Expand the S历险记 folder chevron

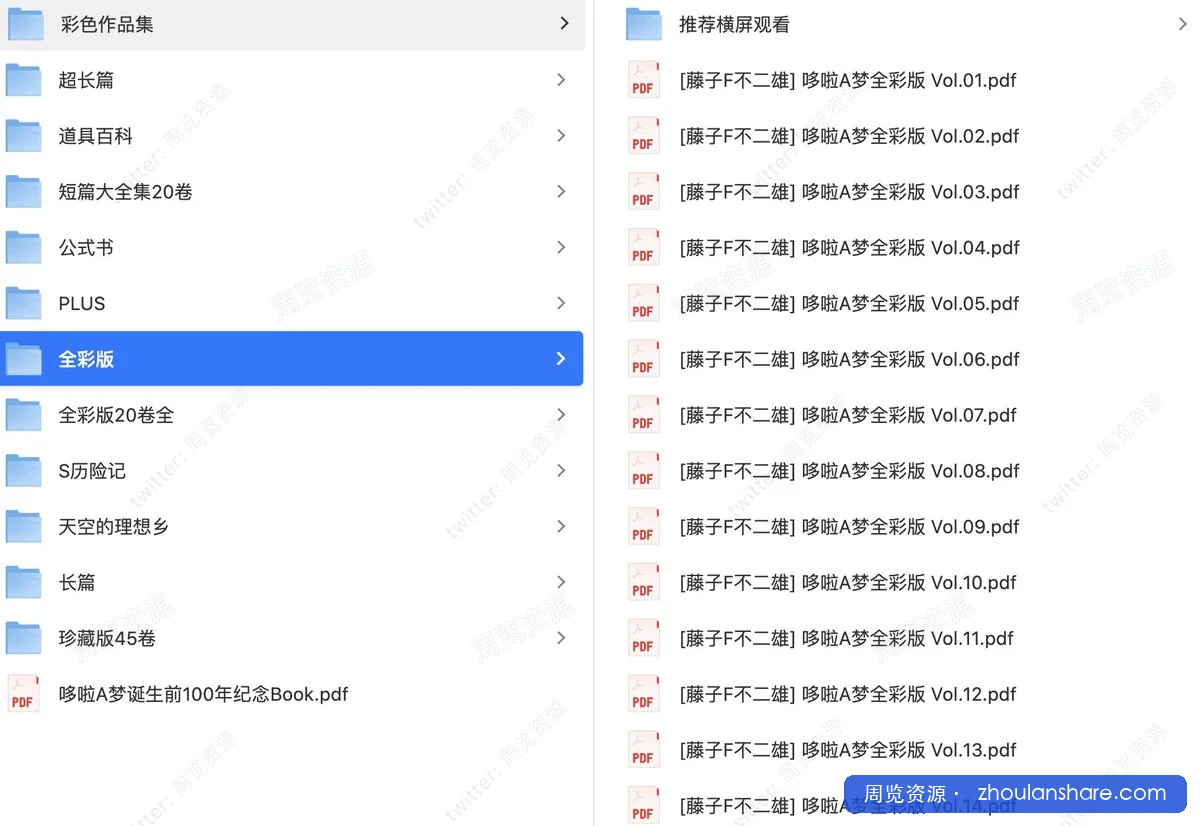coord(561,471)
